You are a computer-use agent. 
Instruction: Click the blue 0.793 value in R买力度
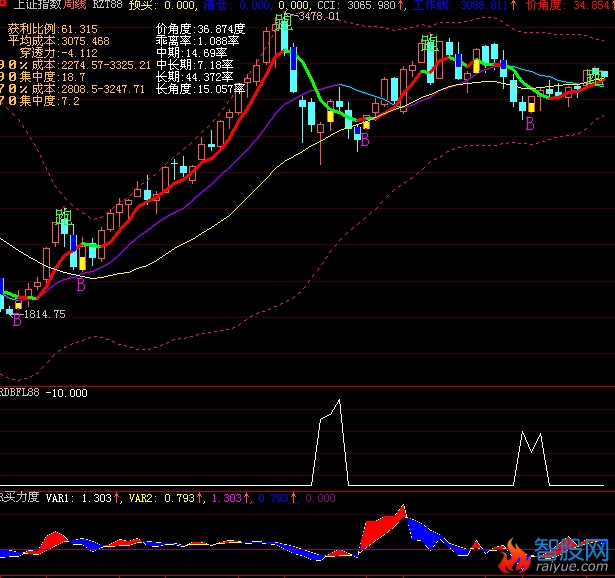pyautogui.click(x=277, y=498)
